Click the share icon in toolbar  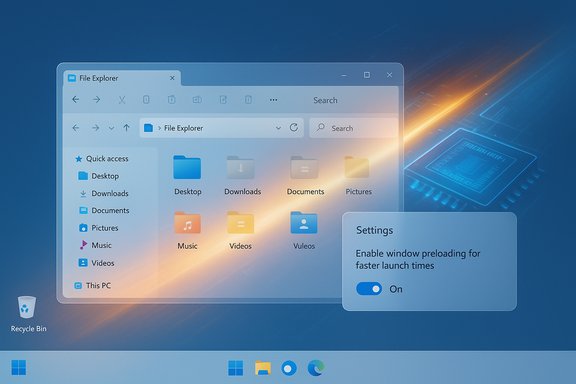tap(223, 100)
